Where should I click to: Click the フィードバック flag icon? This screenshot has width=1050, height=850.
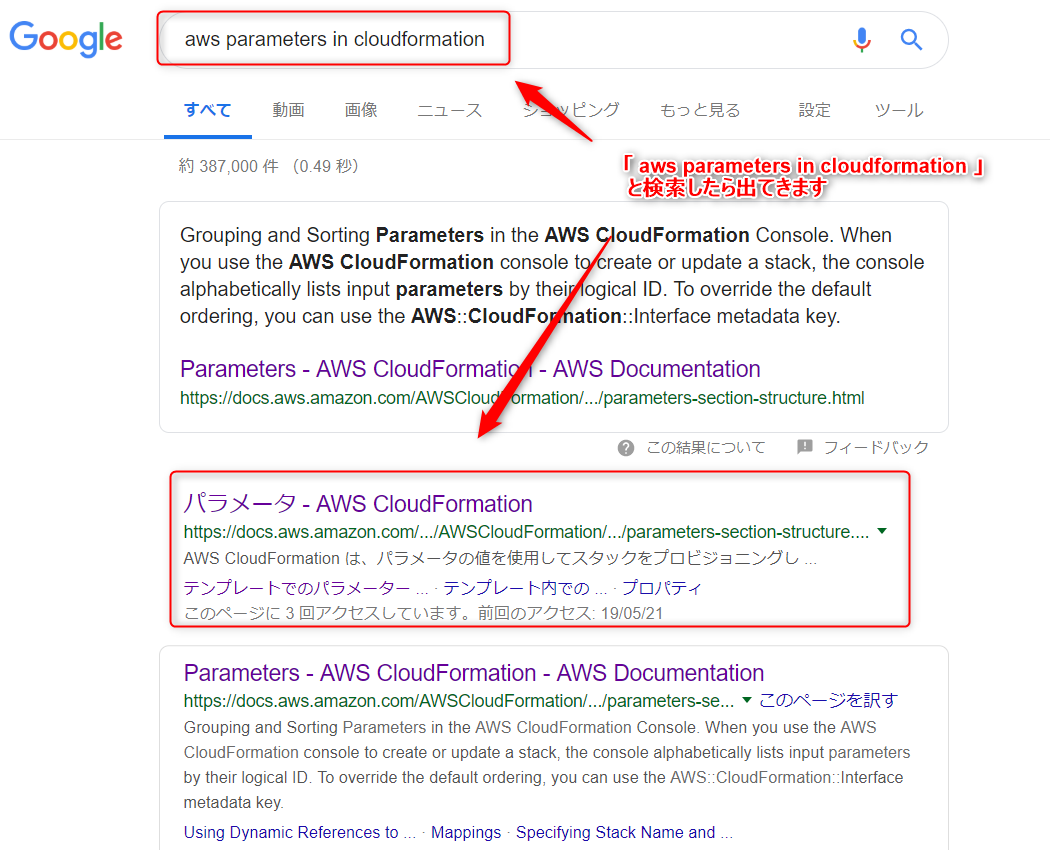(x=805, y=447)
